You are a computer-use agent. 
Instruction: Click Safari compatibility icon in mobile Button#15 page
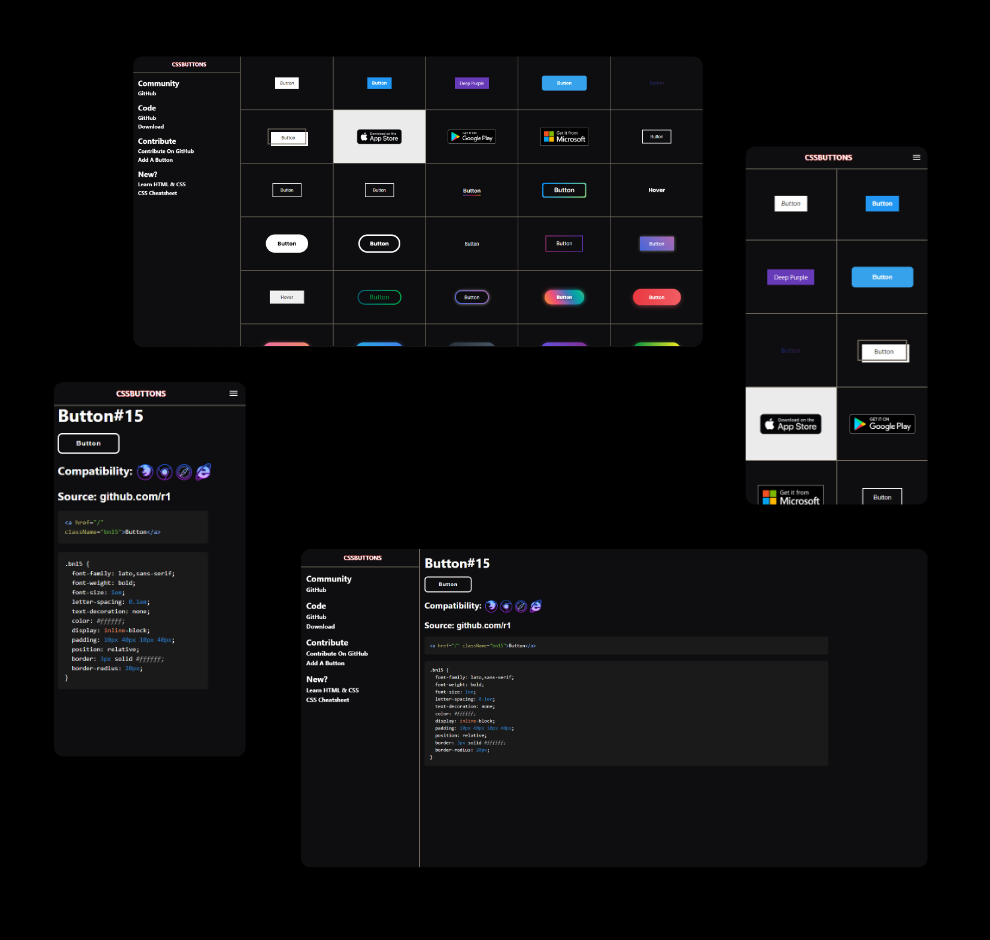[184, 471]
